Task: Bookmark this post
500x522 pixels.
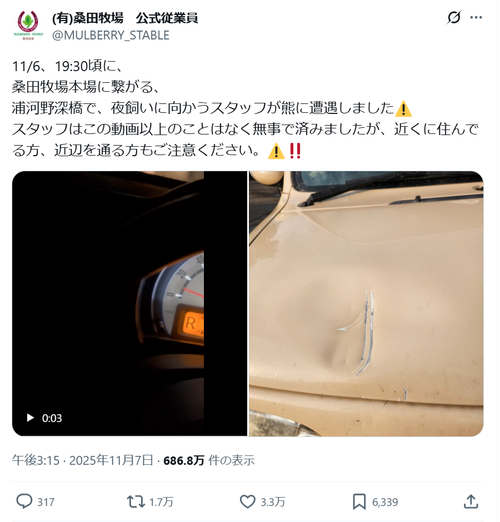Action: coord(359,502)
